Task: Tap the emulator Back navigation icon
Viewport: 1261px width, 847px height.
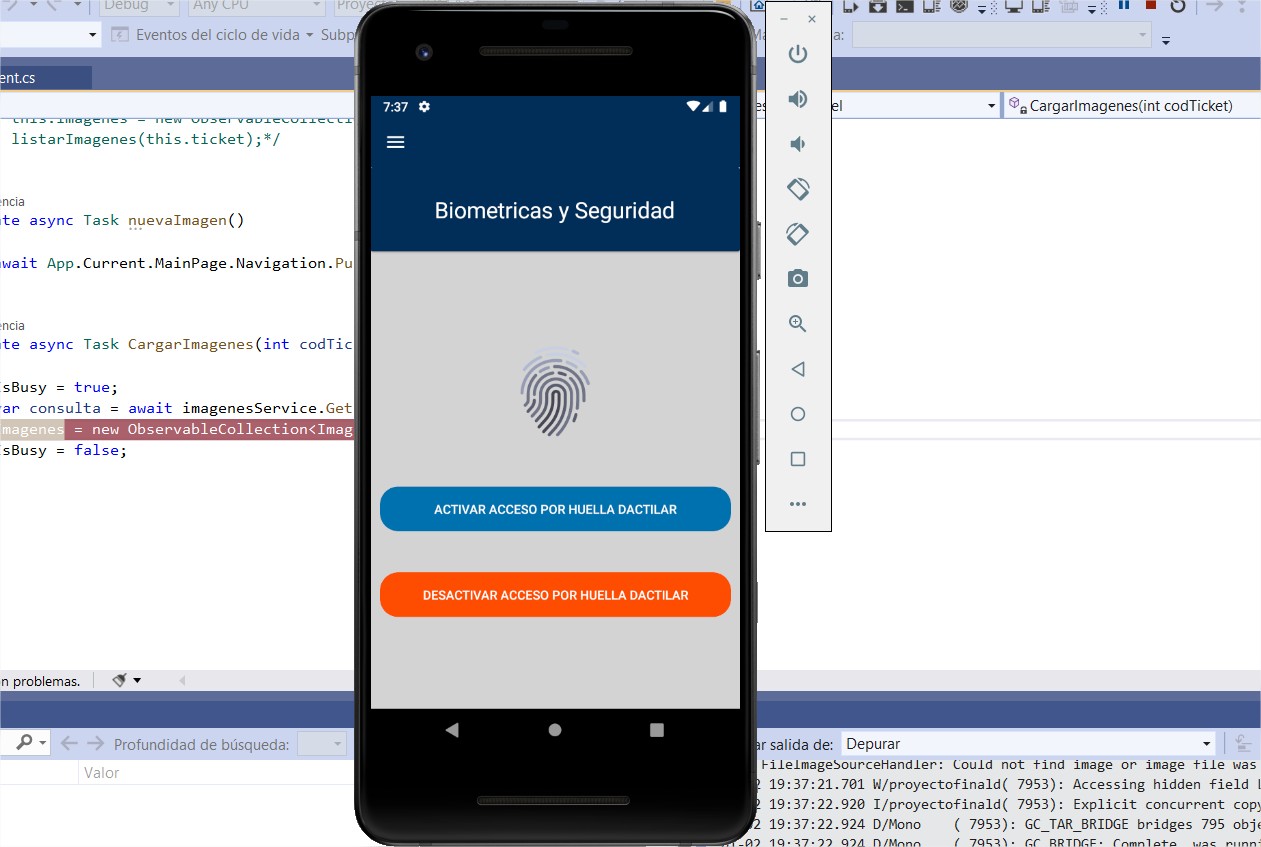Action: 798,368
